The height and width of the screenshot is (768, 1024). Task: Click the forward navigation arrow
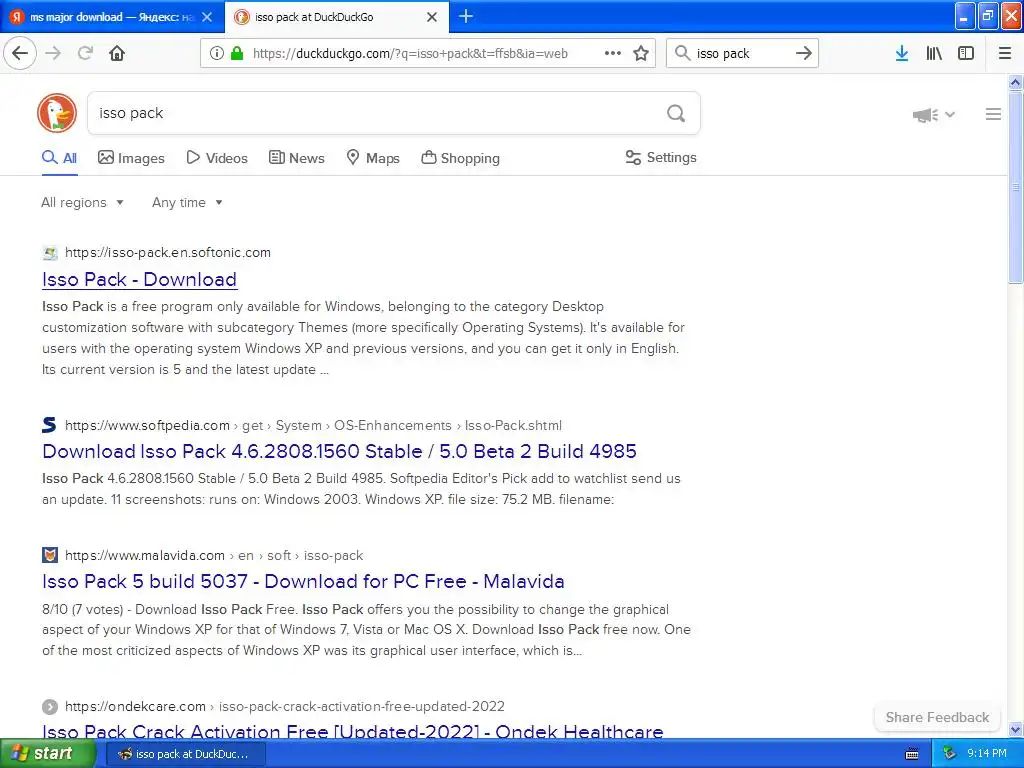coord(54,53)
